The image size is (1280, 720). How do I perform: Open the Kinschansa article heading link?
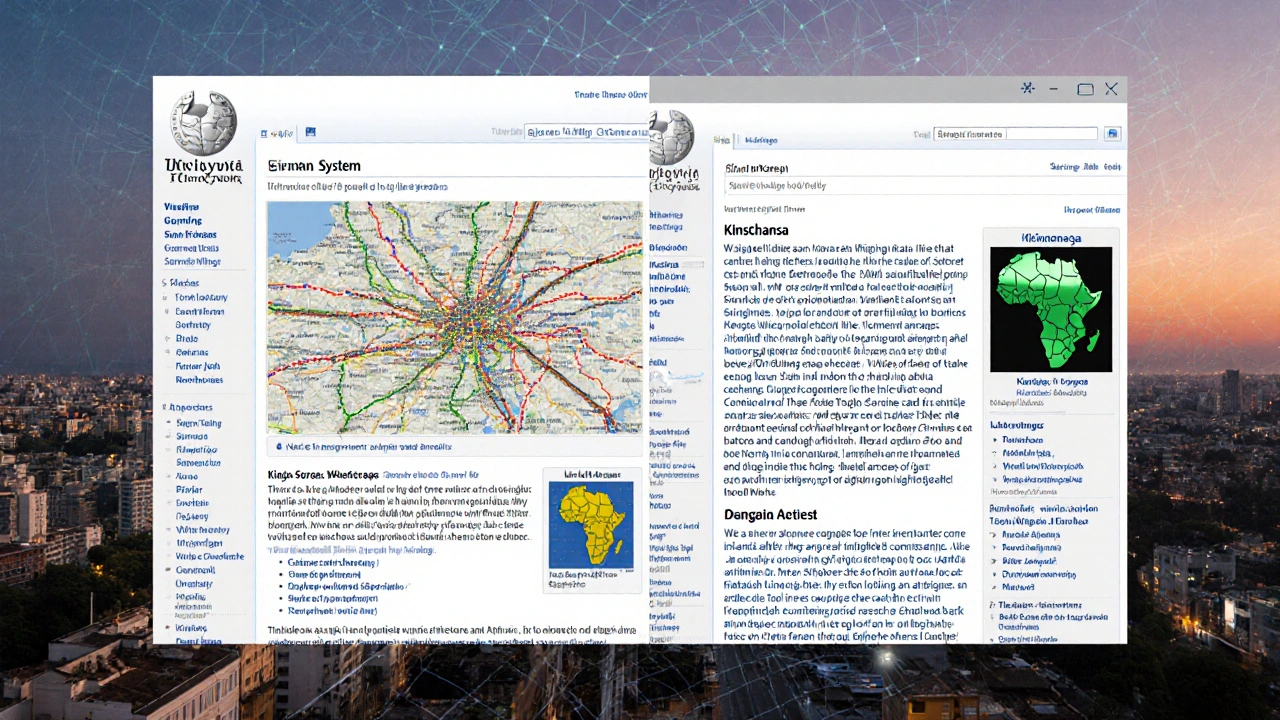click(x=756, y=230)
